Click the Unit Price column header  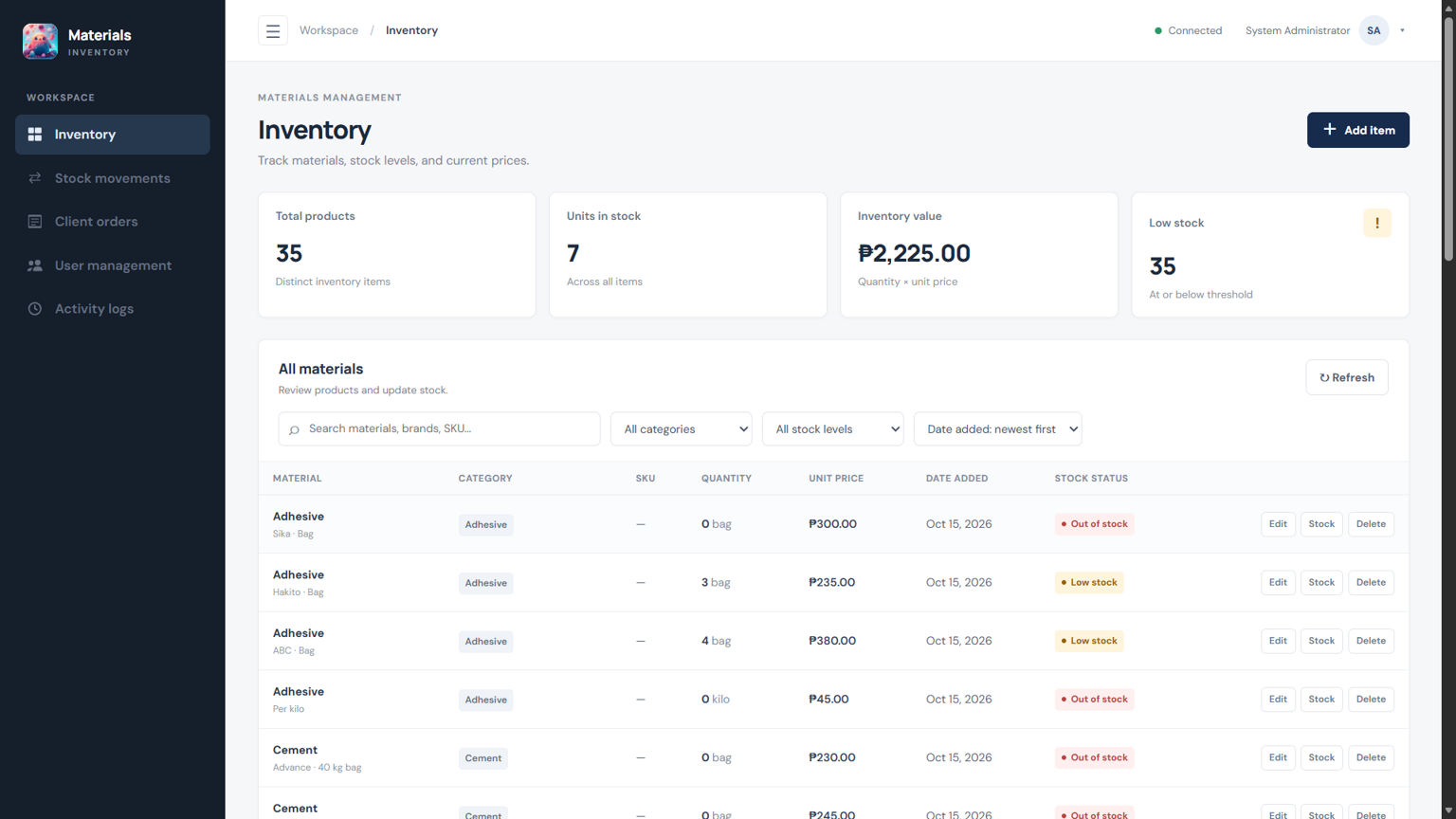point(836,479)
